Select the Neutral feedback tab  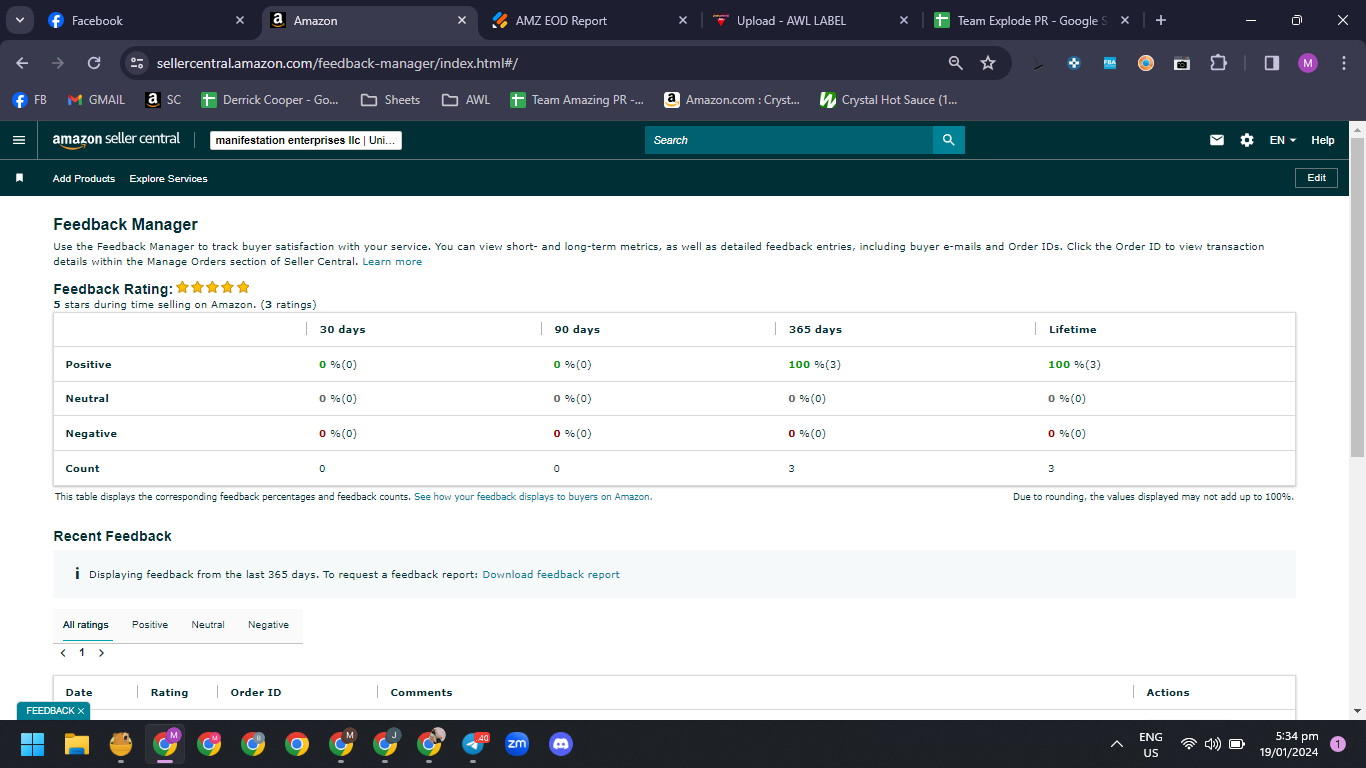tap(208, 625)
